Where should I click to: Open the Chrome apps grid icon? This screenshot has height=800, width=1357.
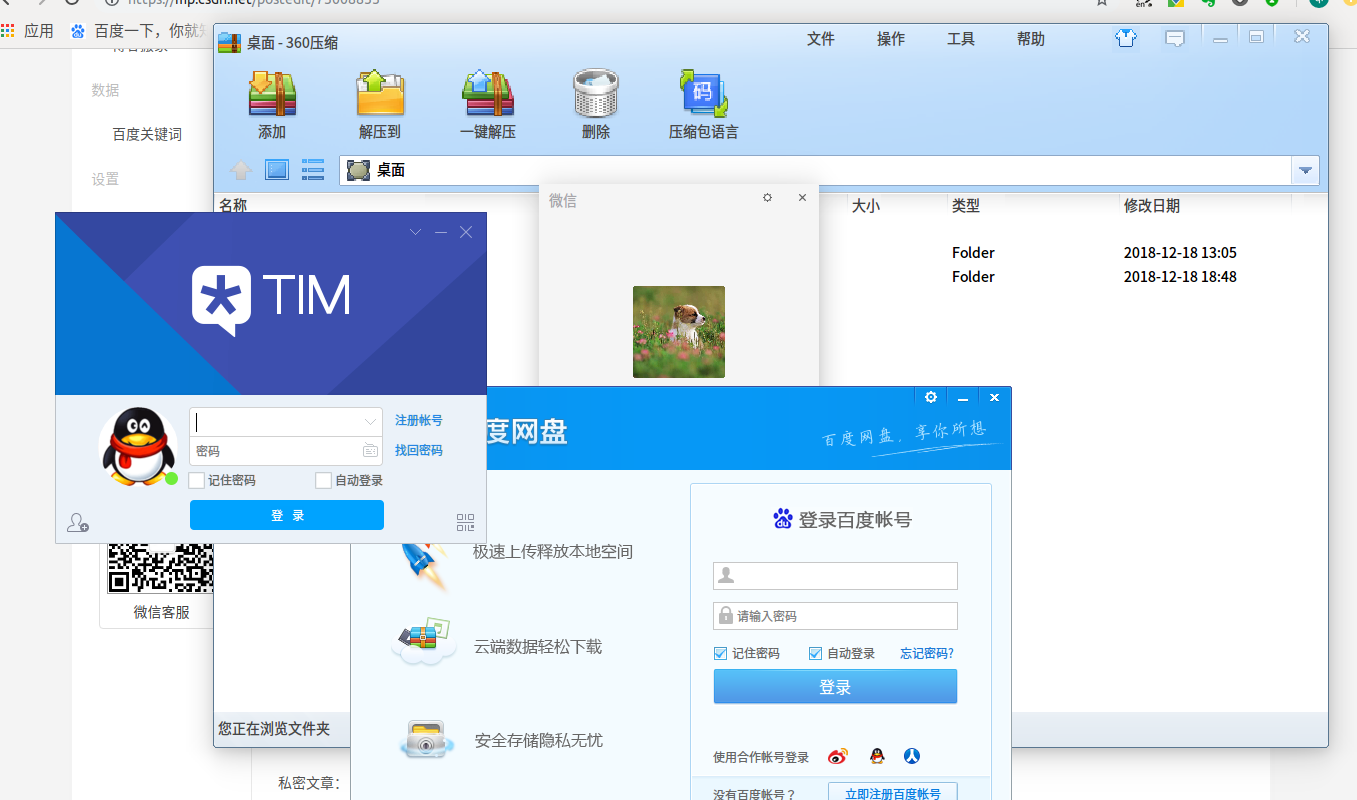coord(8,31)
